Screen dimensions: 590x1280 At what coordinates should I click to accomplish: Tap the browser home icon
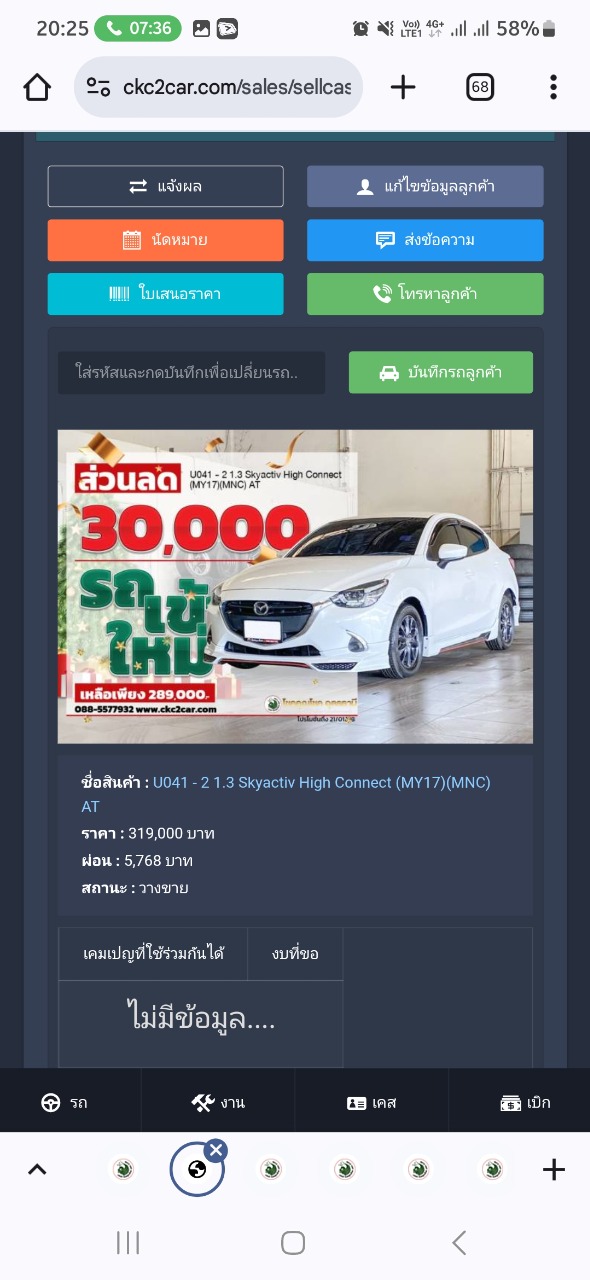[37, 88]
